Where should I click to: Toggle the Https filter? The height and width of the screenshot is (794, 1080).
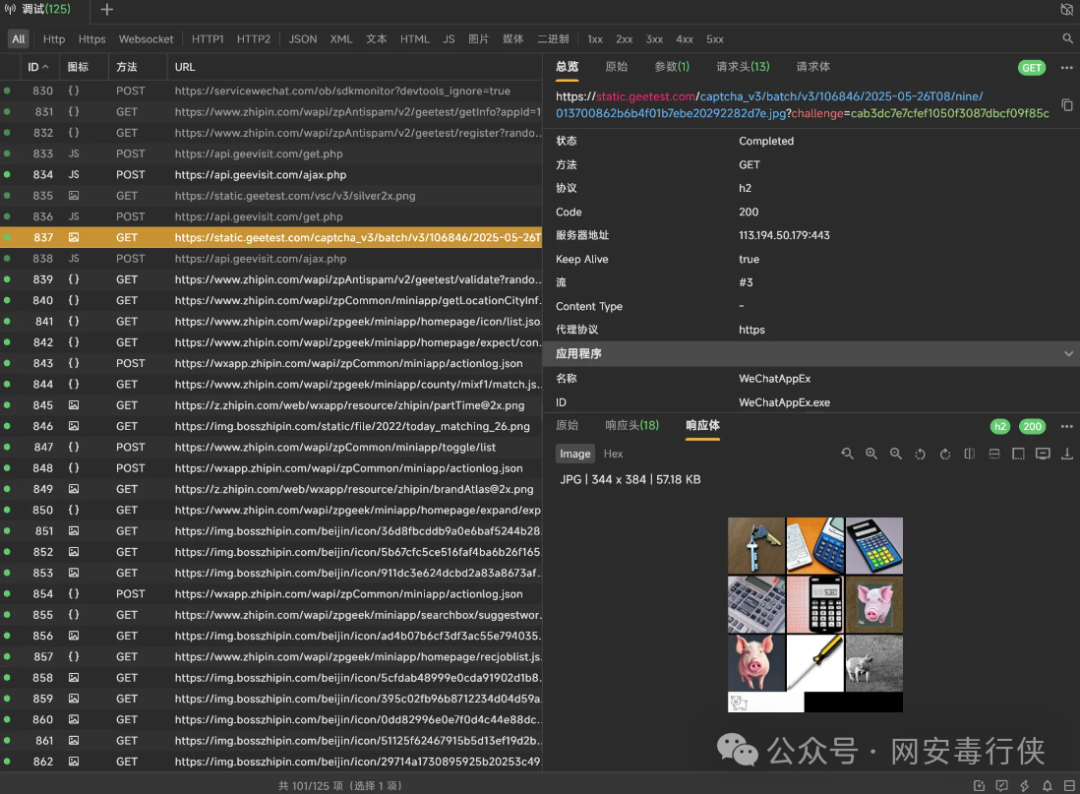point(92,39)
